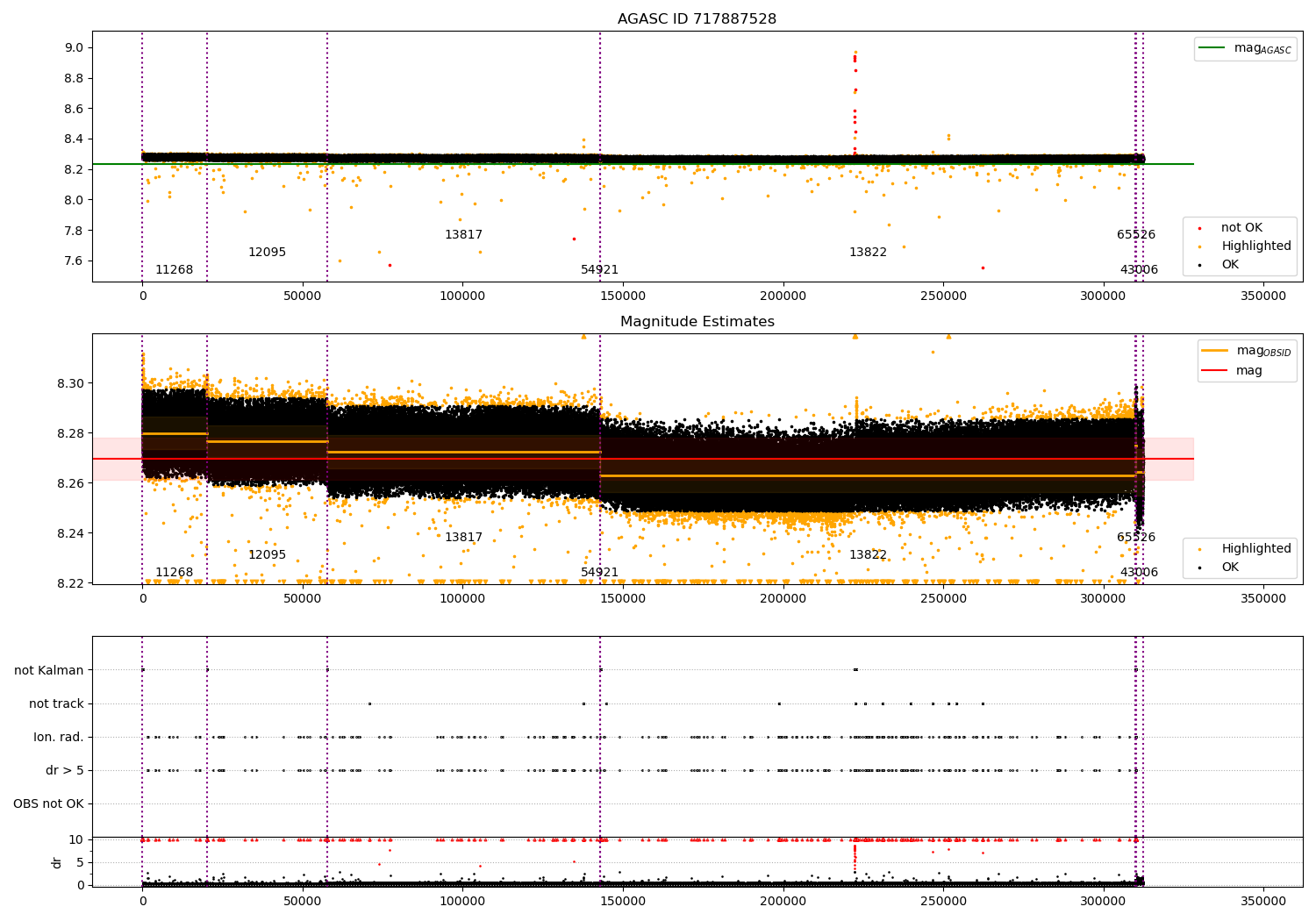
Task: Select the 150000 tick under Magnitude Estimates plot
Action: click(623, 599)
